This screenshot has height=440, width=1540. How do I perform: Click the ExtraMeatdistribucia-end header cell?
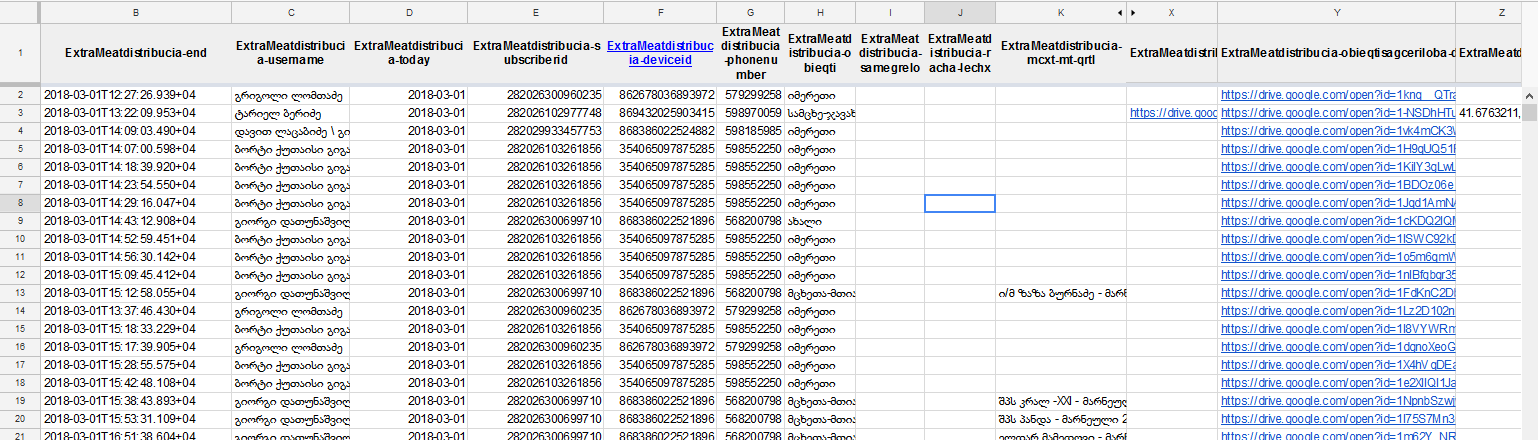click(x=135, y=54)
